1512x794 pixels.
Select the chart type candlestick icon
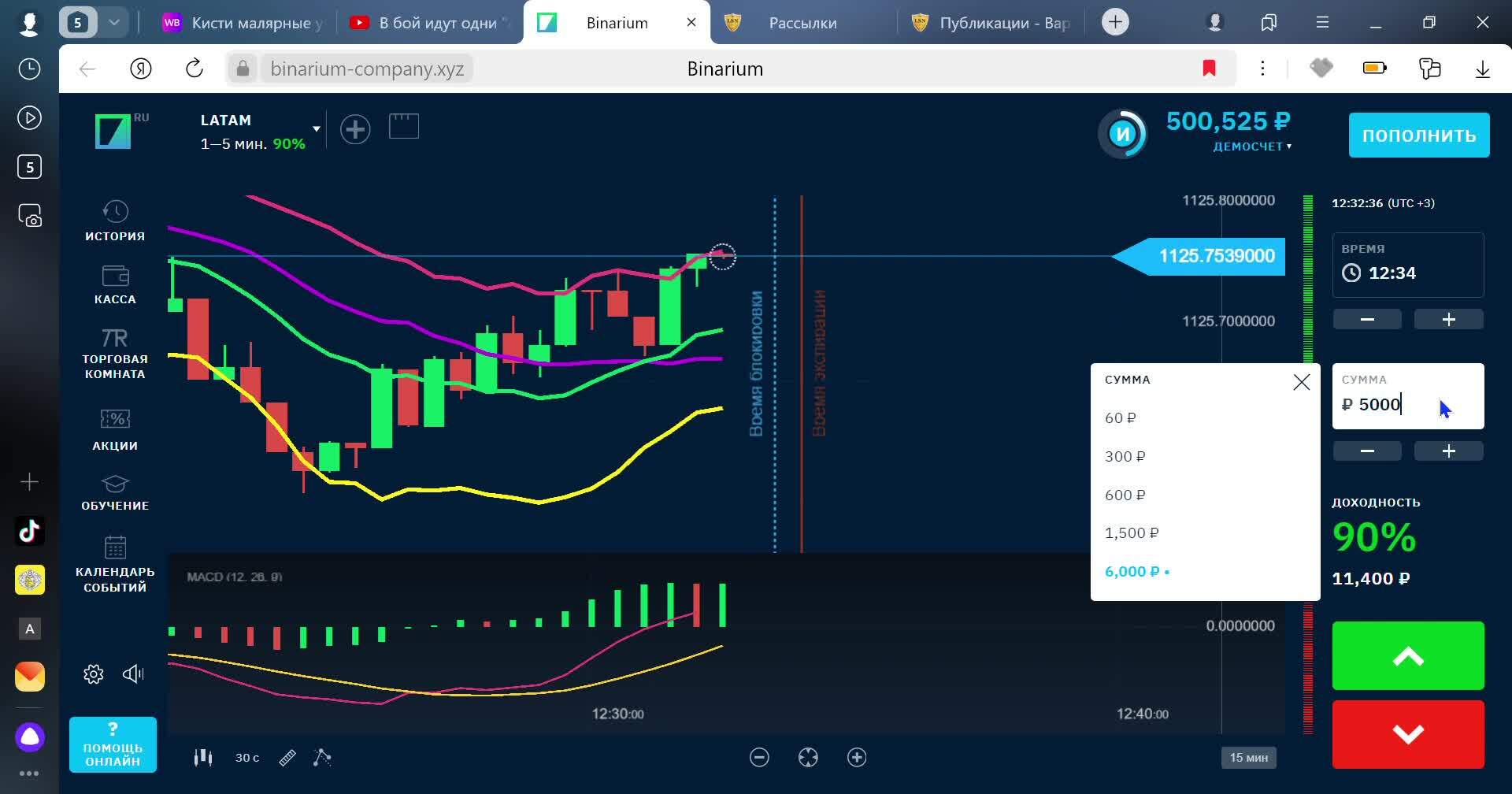[x=203, y=758]
